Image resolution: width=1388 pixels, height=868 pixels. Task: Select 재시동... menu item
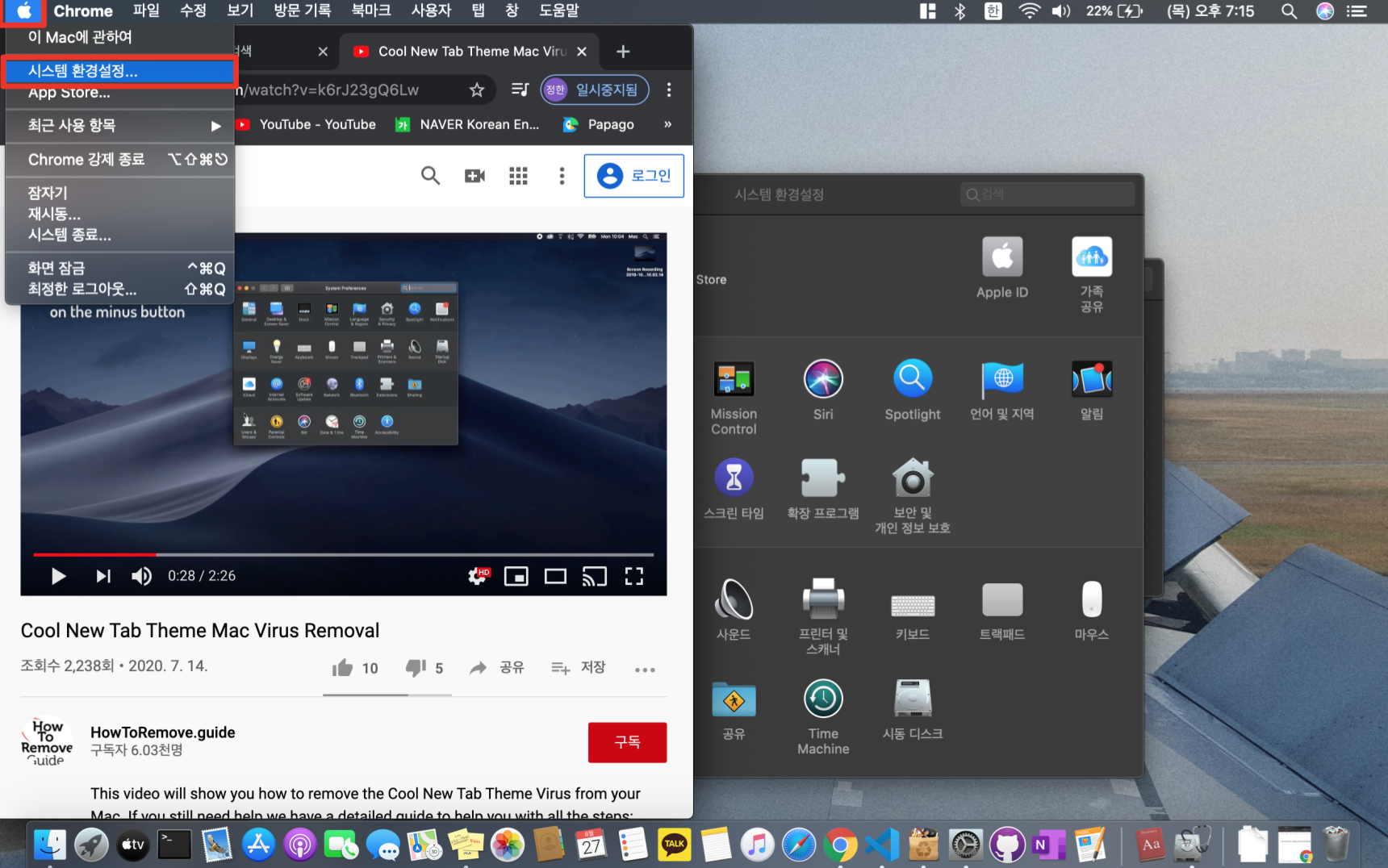(x=119, y=214)
